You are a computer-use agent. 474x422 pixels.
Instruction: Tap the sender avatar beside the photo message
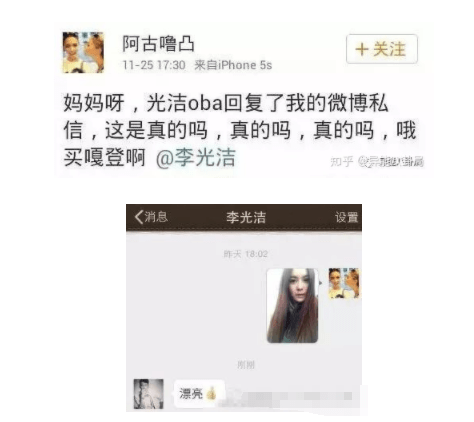(x=344, y=283)
